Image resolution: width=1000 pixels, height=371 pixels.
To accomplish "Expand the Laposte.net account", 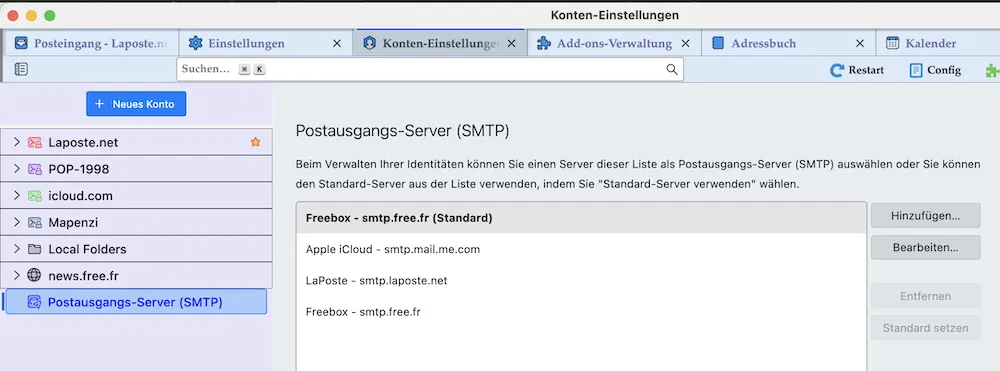I will (x=17, y=142).
